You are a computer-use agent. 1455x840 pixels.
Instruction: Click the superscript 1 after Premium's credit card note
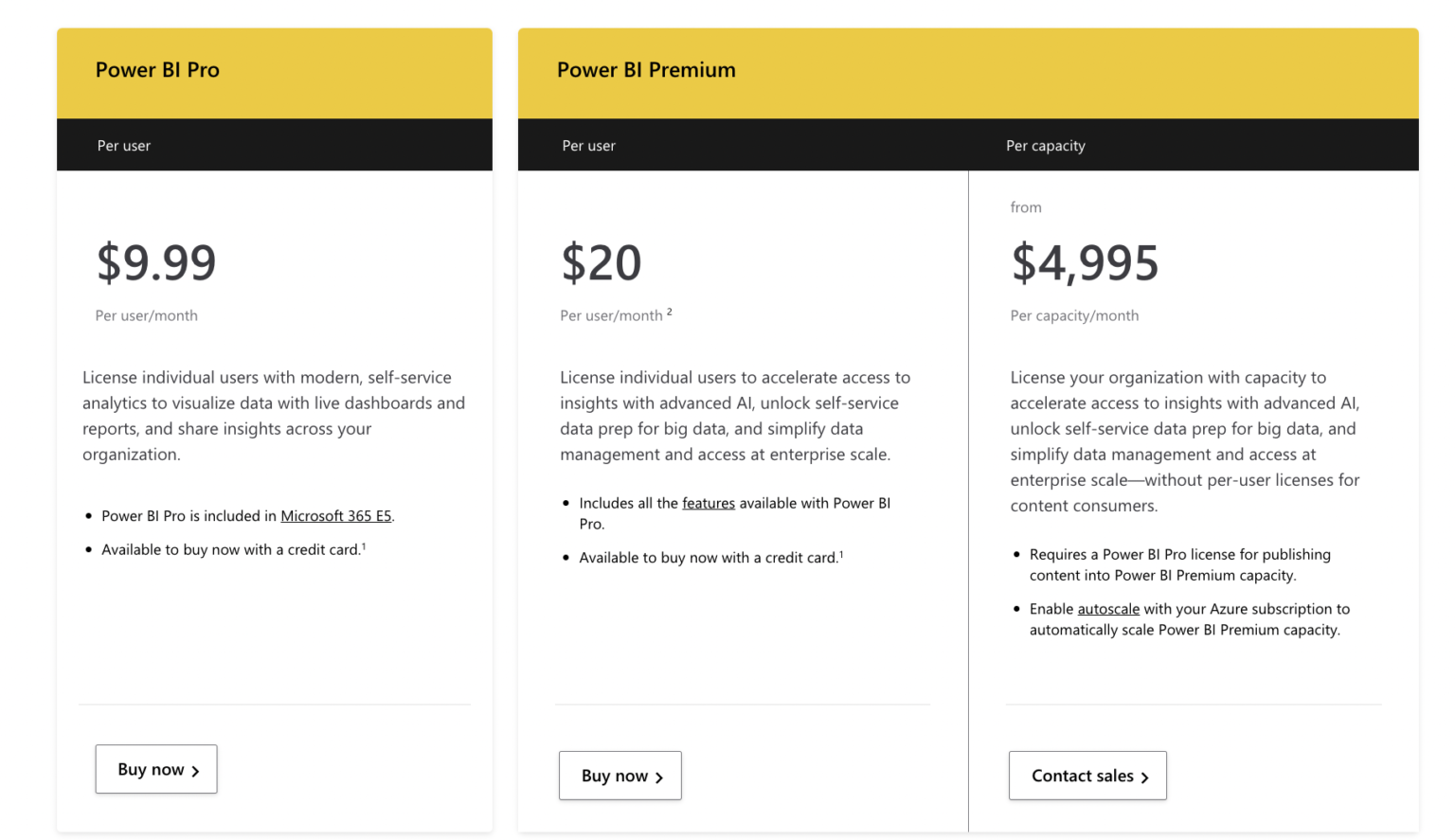[840, 552]
